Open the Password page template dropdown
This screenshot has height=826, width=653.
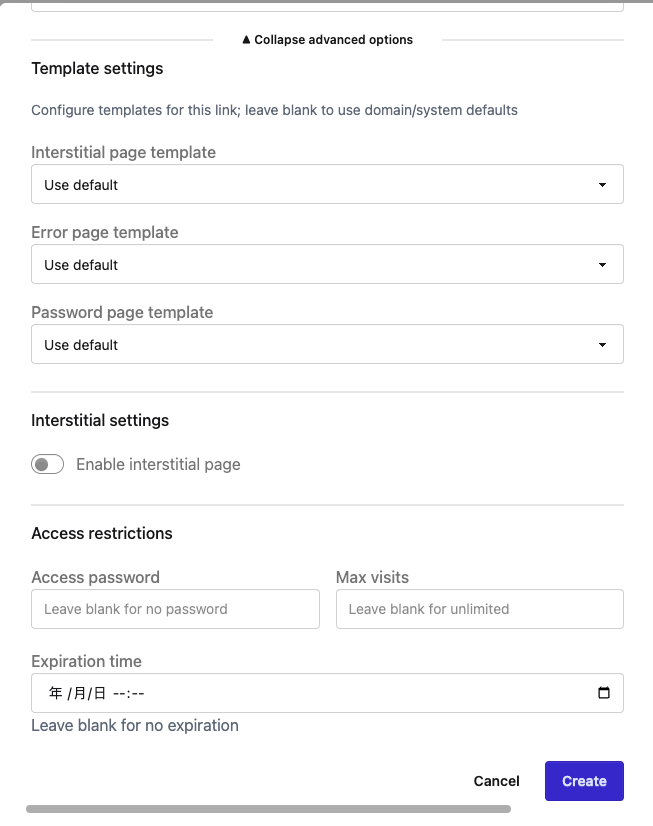coord(327,344)
